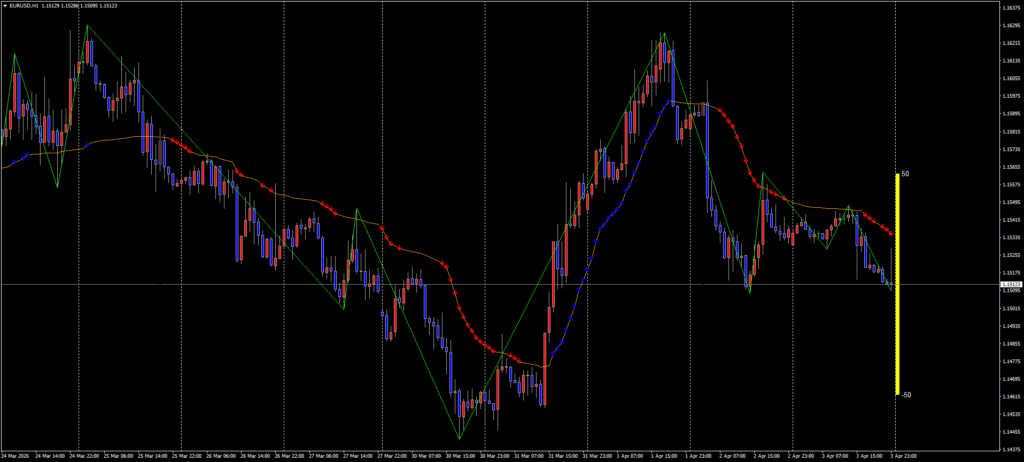Click the 1.15415 price scale label
1024x462 pixels.
click(x=1011, y=220)
